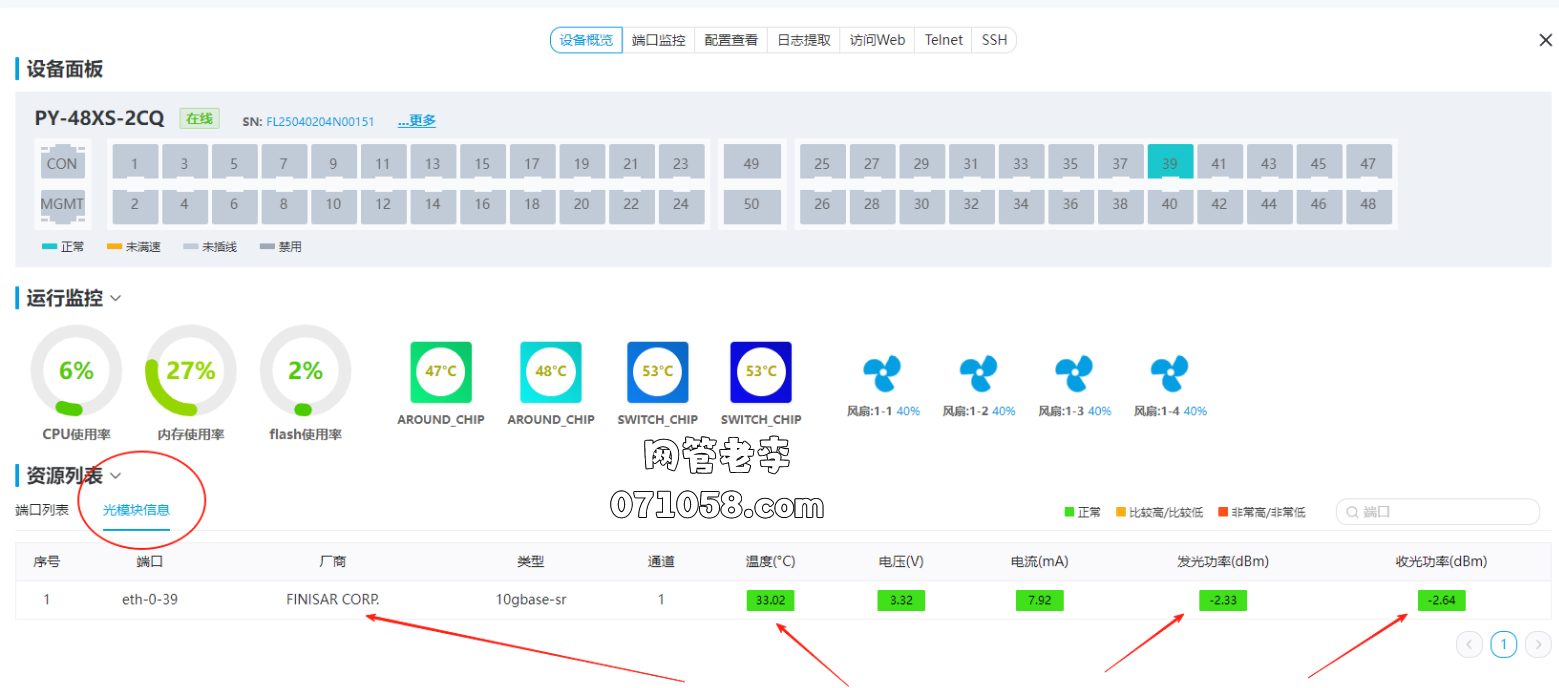Viewport: 1559px width, 688px height.
Task: Collapse the 运行监控 section
Action: [x=116, y=298]
